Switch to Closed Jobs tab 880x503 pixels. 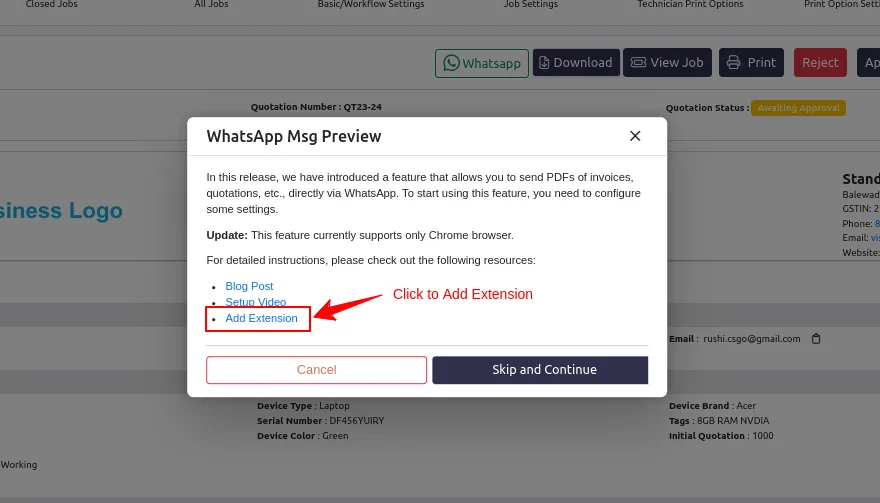pos(52,4)
